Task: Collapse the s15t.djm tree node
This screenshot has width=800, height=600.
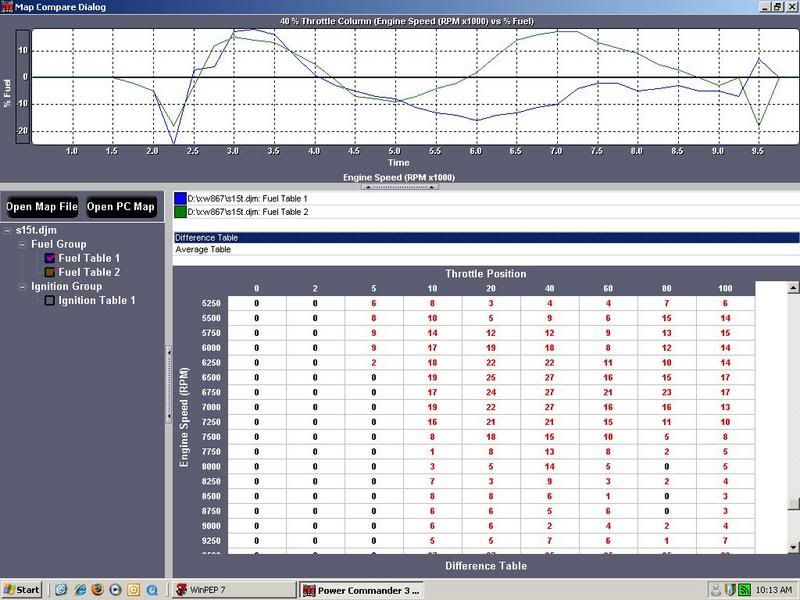Action: (7, 230)
